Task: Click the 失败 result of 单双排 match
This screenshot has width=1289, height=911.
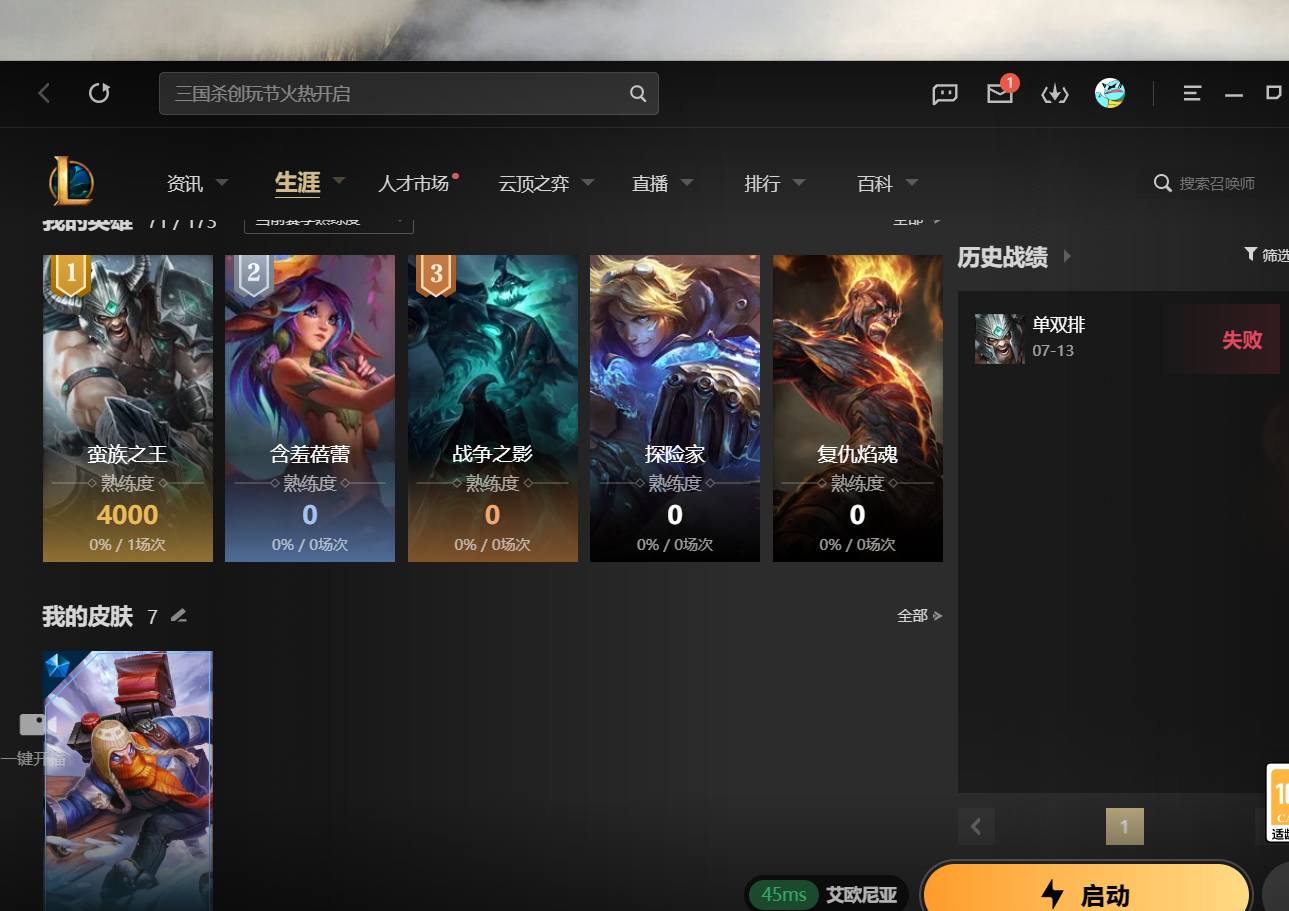Action: (1242, 340)
